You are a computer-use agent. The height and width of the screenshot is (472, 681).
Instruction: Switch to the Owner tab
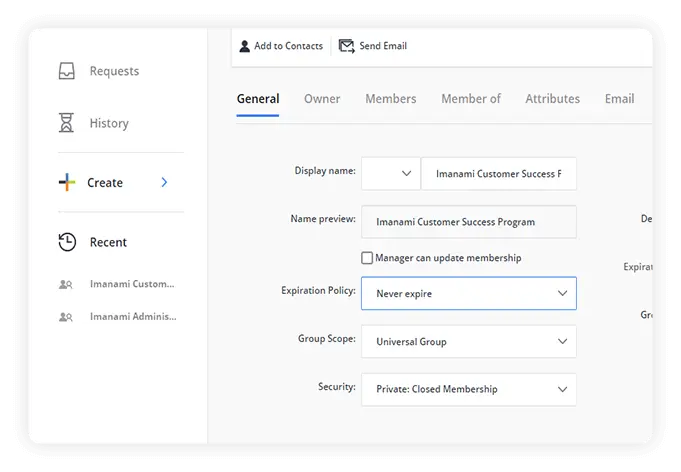tap(322, 99)
